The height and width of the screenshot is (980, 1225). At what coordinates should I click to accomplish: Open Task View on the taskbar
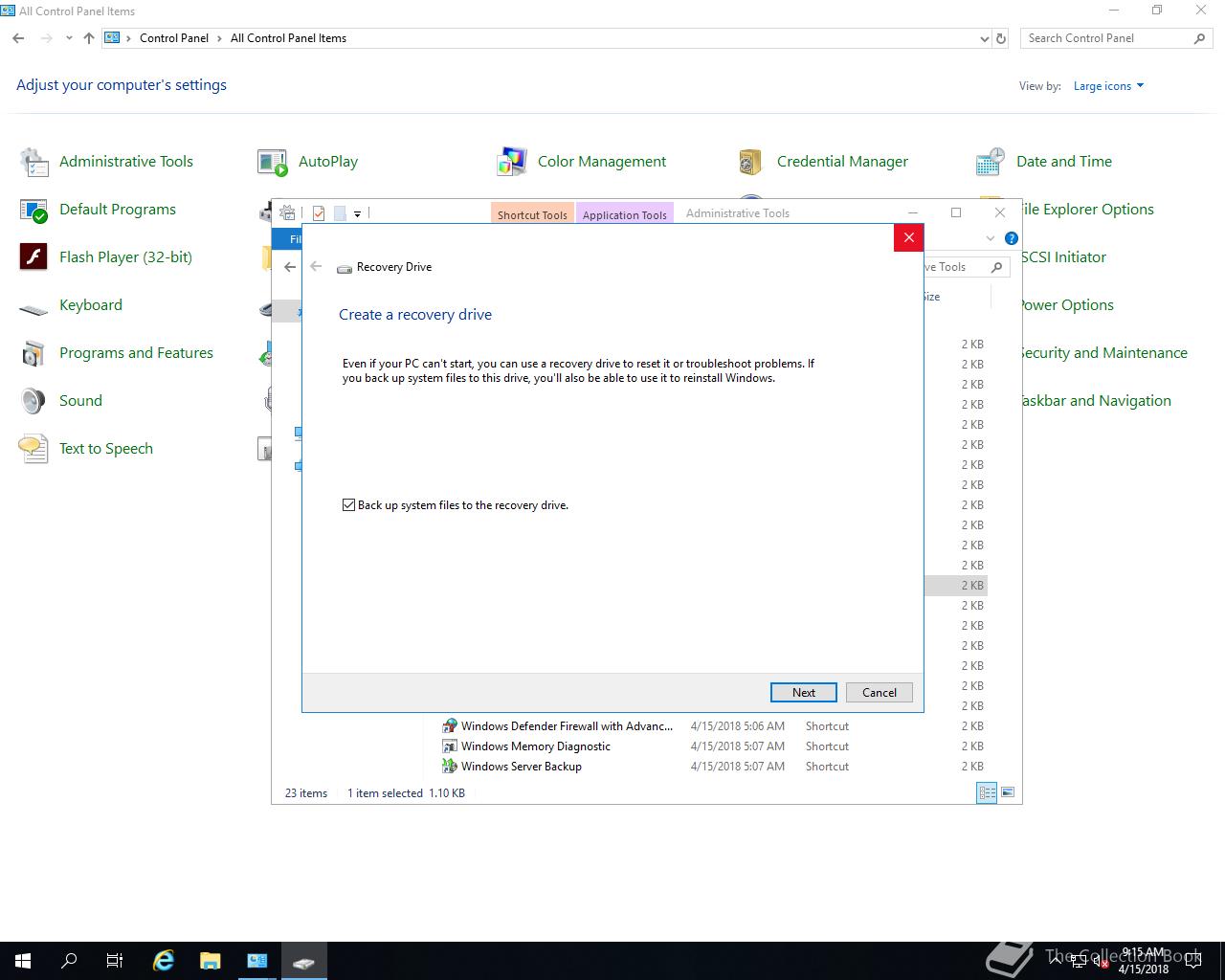pyautogui.click(x=115, y=961)
